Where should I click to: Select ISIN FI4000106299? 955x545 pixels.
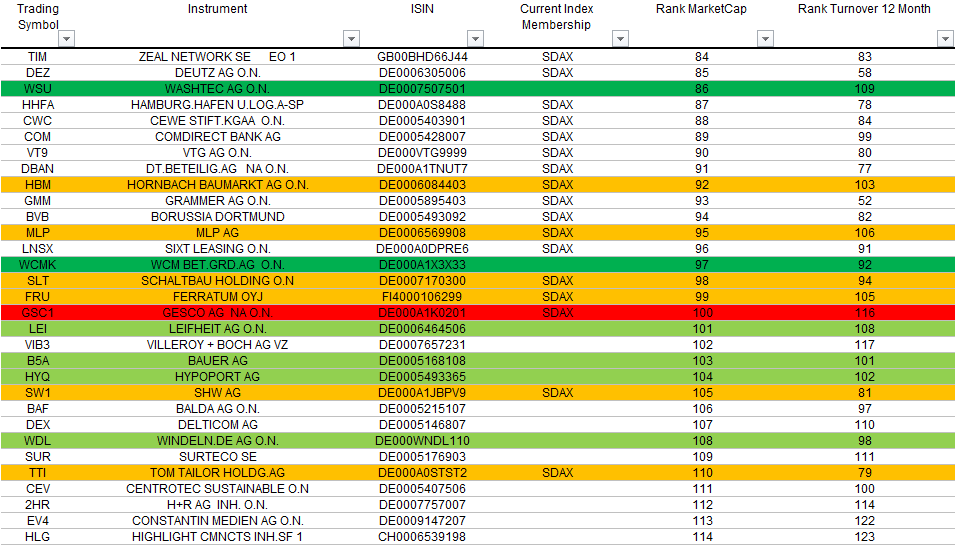click(422, 297)
